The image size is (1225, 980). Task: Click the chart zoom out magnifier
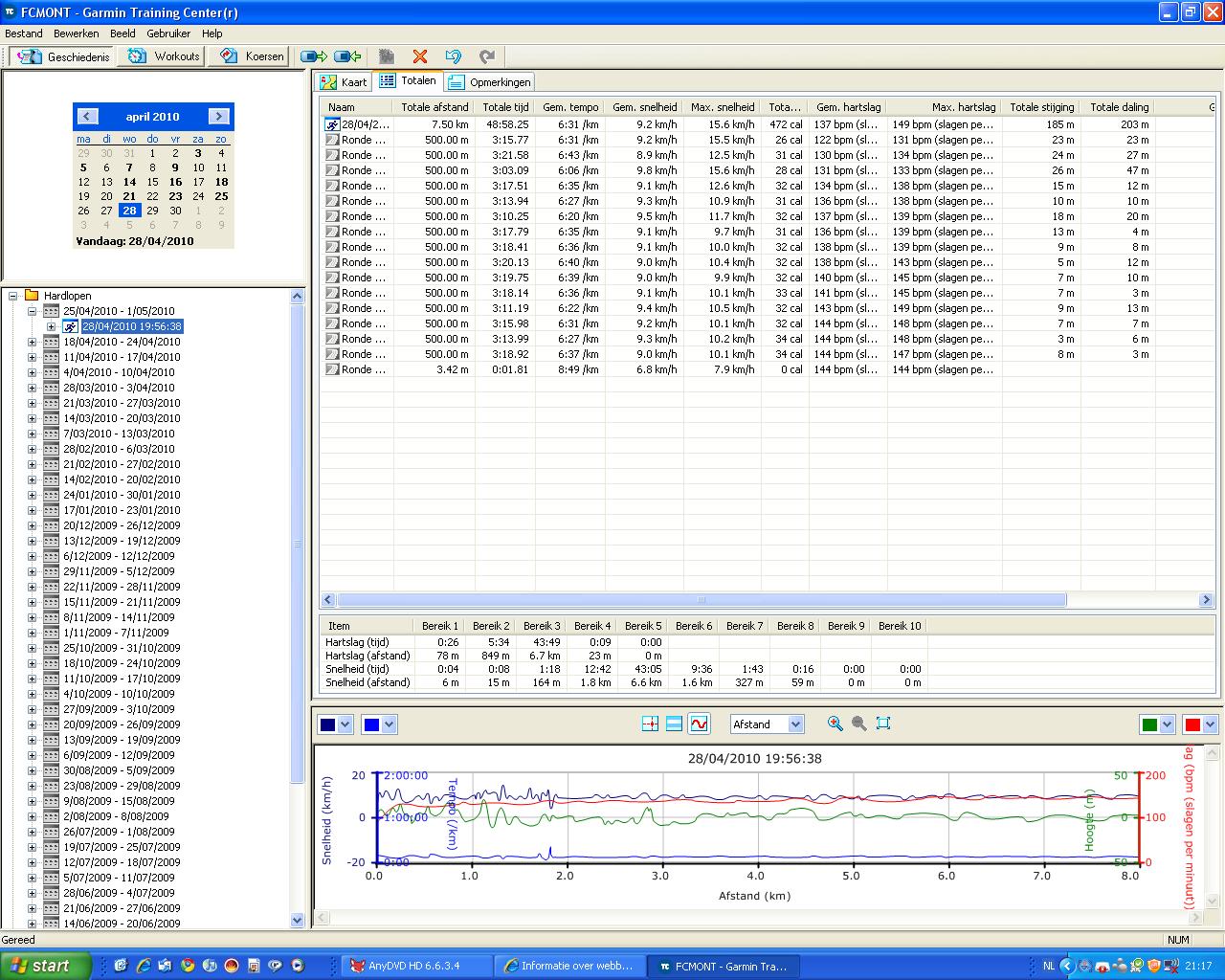(x=859, y=724)
